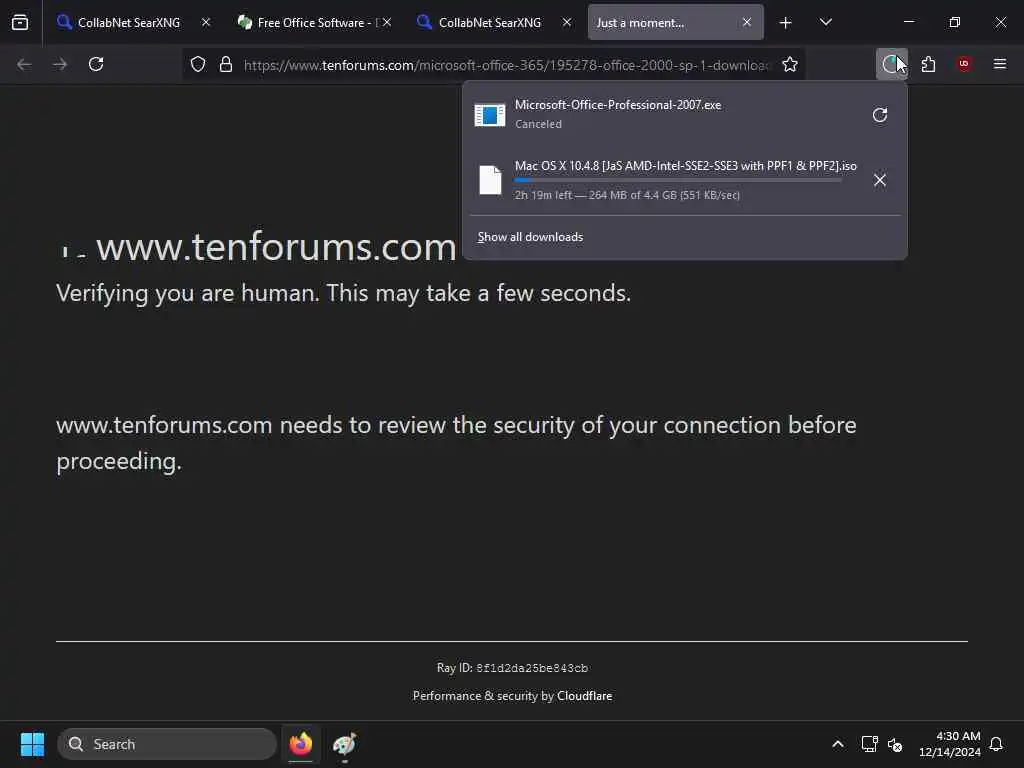Viewport: 1024px width, 768px height.
Task: View site security padlock information
Action: pyautogui.click(x=226, y=64)
